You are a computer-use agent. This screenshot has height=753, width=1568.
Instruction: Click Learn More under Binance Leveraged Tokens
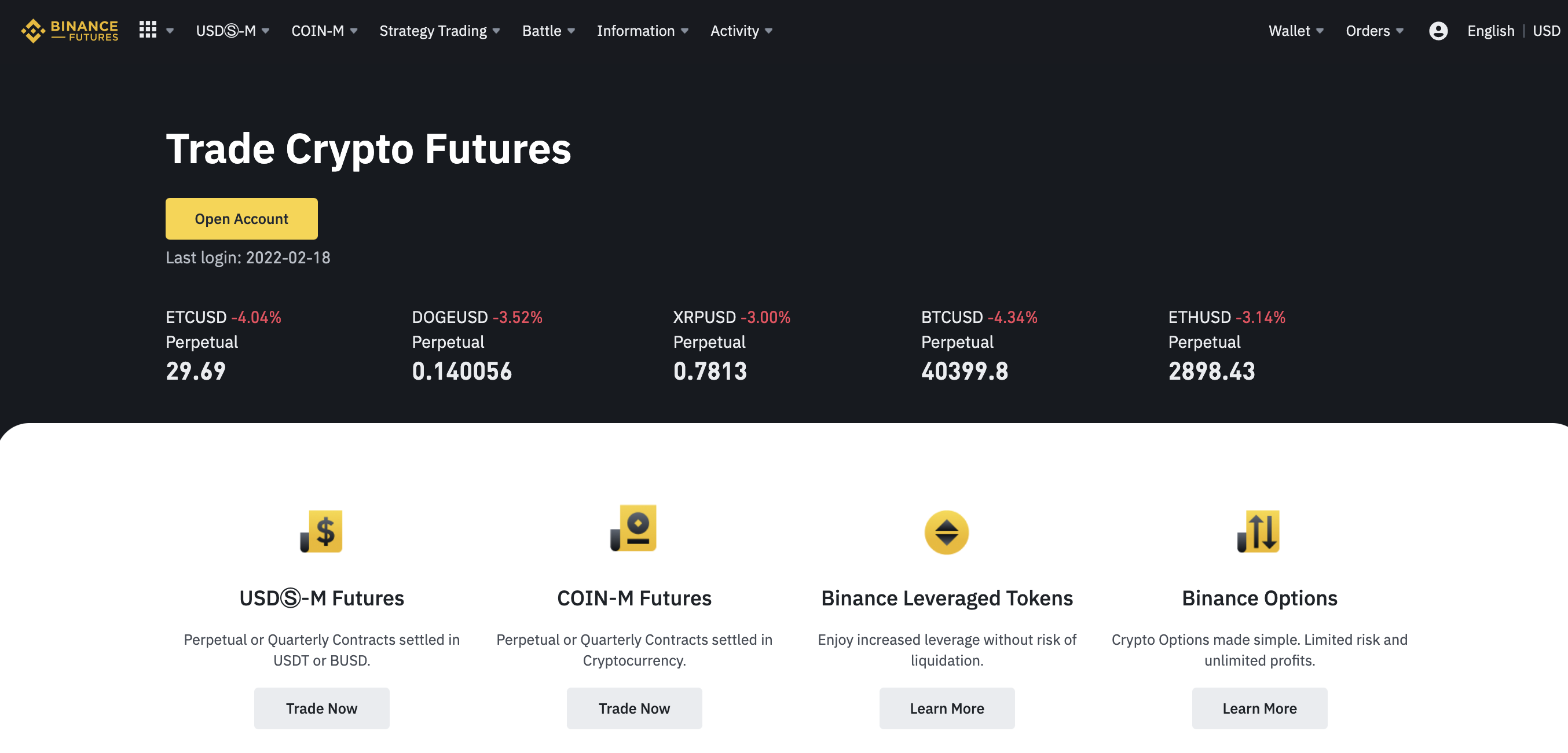[946, 708]
